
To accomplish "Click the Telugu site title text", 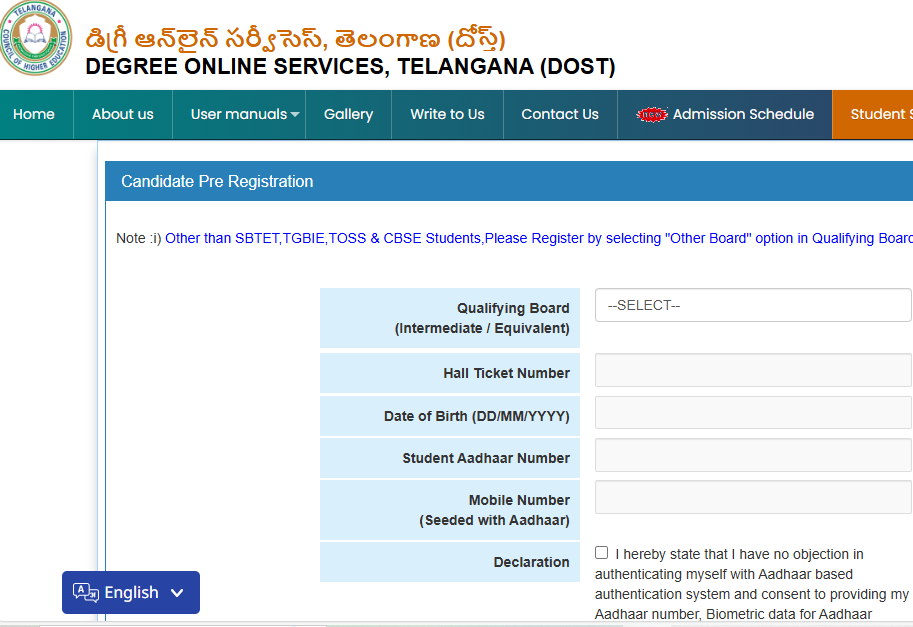I will pos(295,39).
